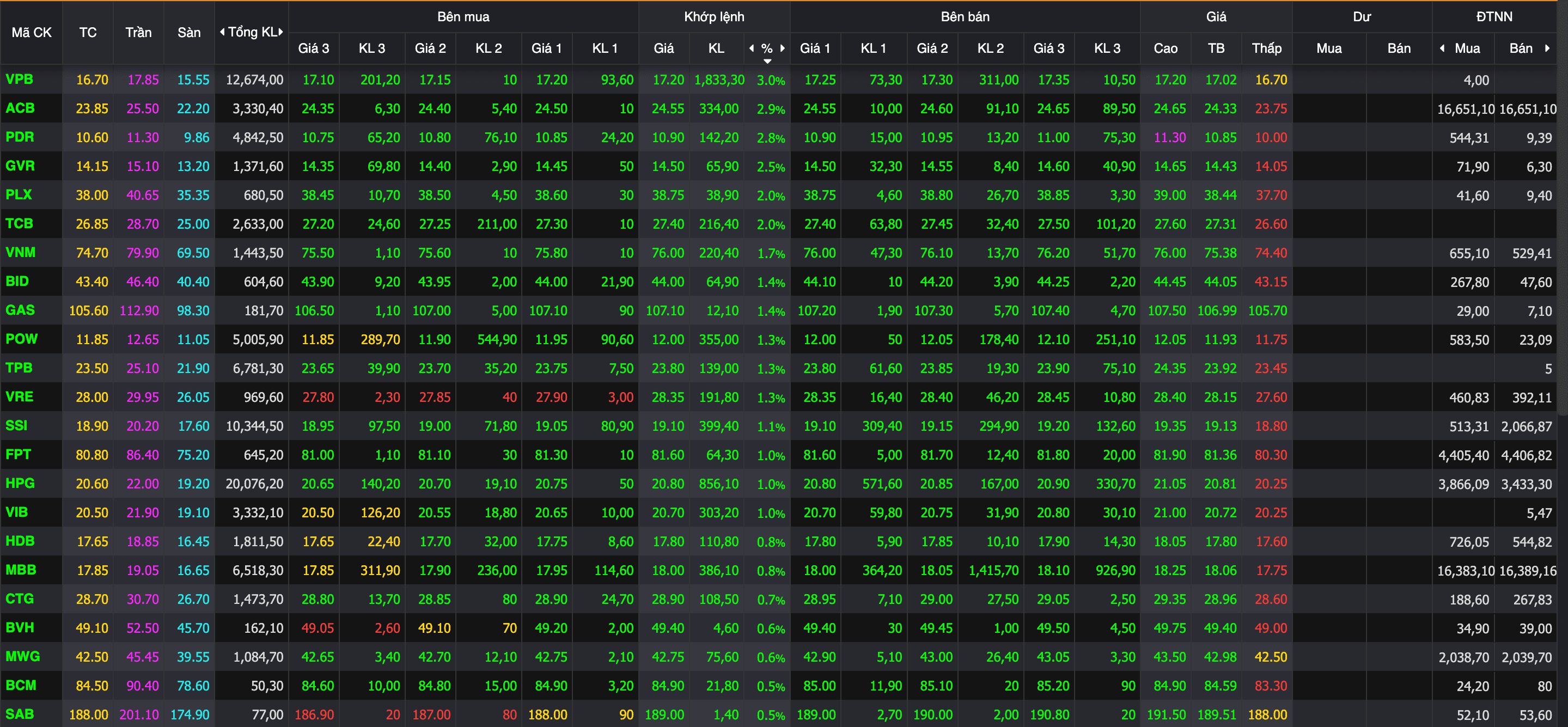1568x727 pixels.
Task: Click BVH bid price 49.05
Action: 319,628
